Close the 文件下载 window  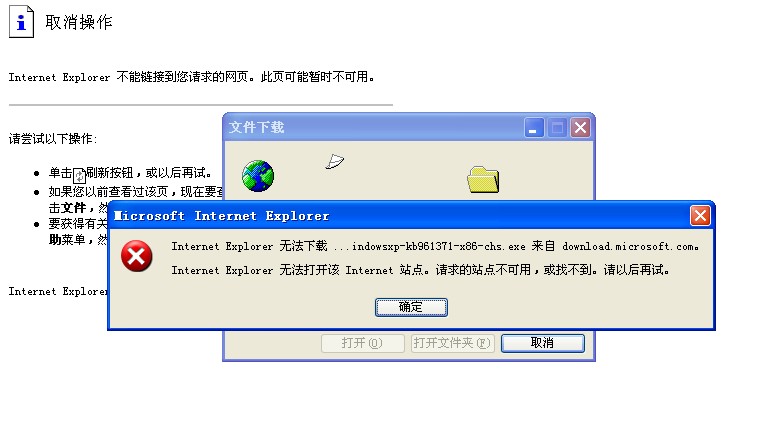tap(580, 128)
